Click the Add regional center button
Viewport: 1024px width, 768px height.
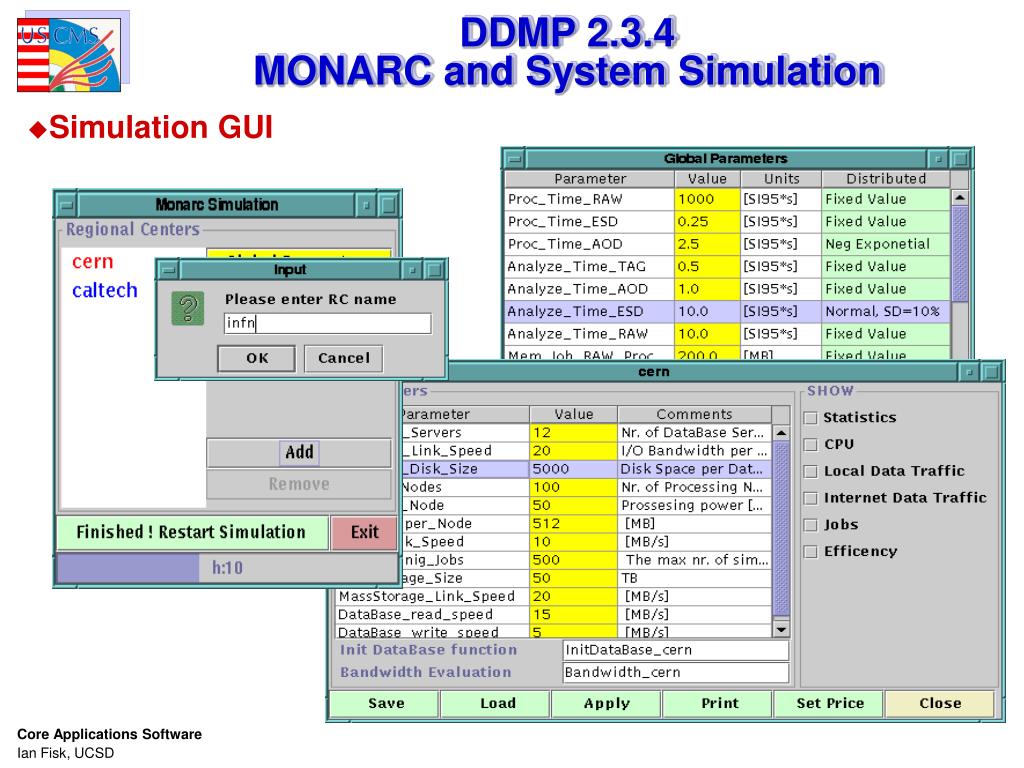(299, 452)
